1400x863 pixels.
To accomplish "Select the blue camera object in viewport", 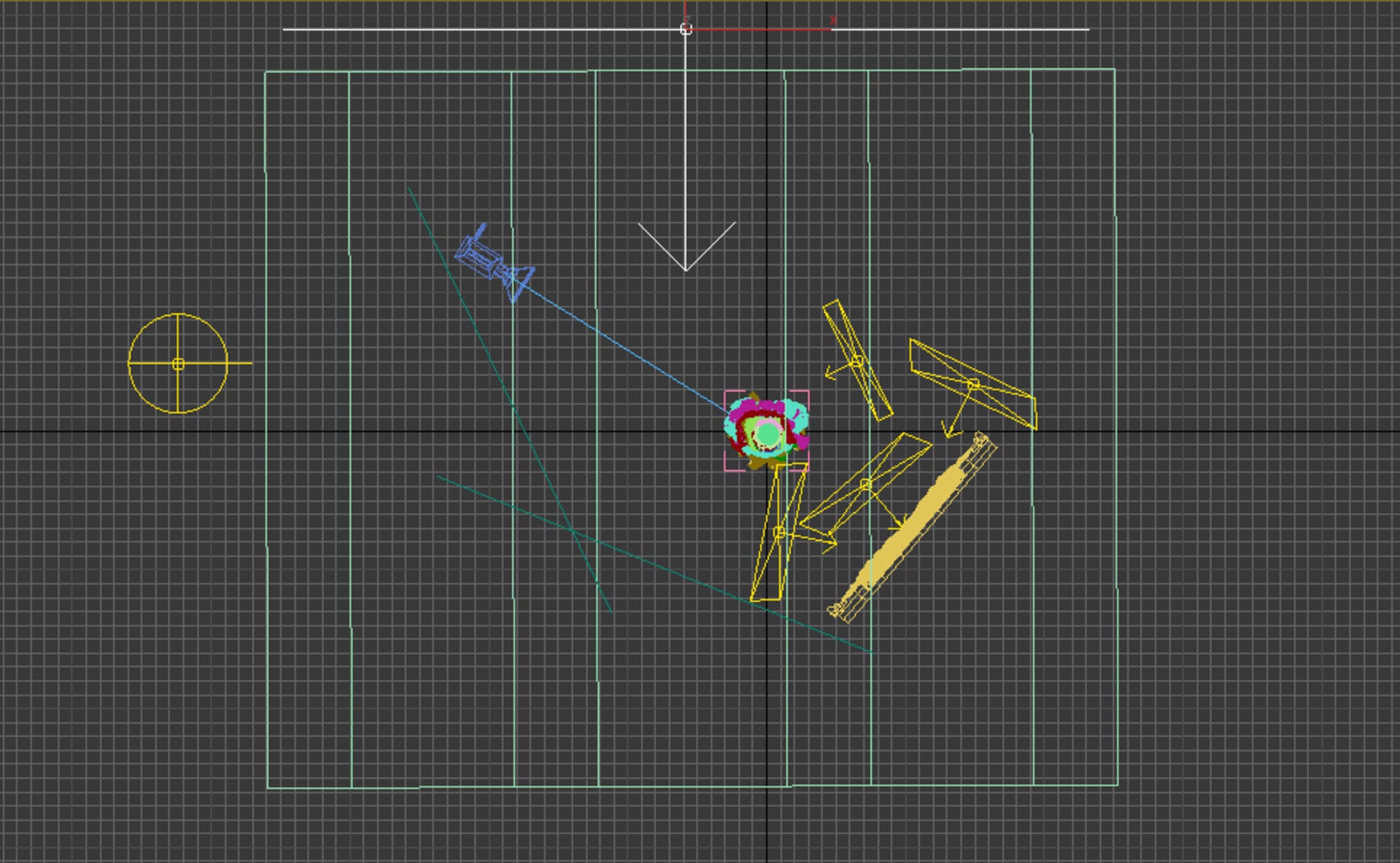I will [x=494, y=263].
